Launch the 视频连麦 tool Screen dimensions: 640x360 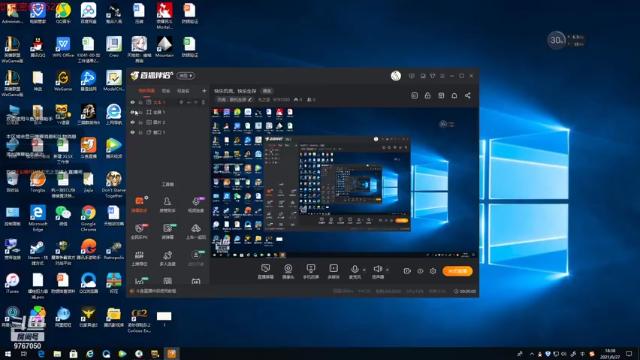(x=196, y=204)
